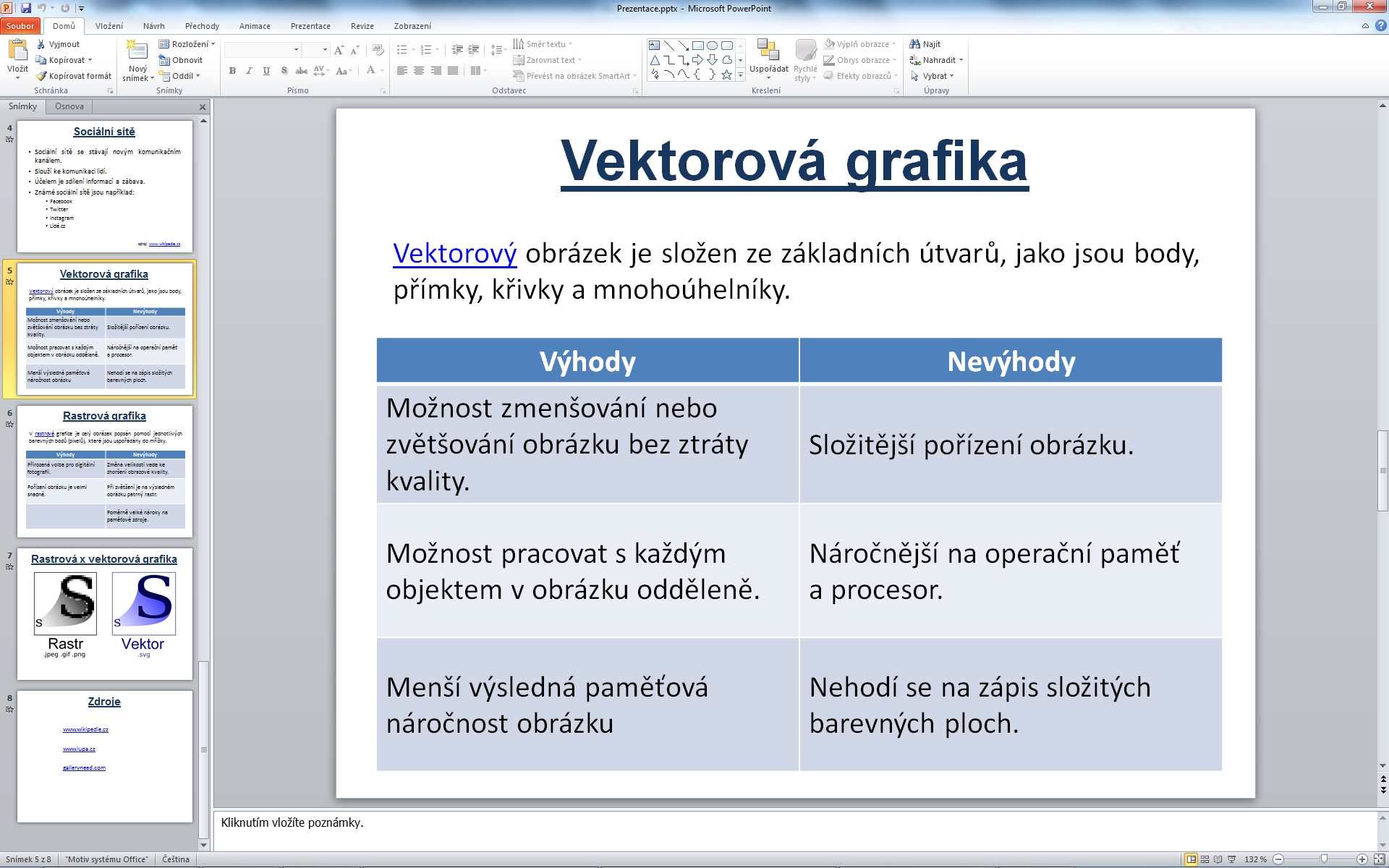Select the oval shape in shapes gallery
The image size is (1389, 868).
tap(713, 45)
